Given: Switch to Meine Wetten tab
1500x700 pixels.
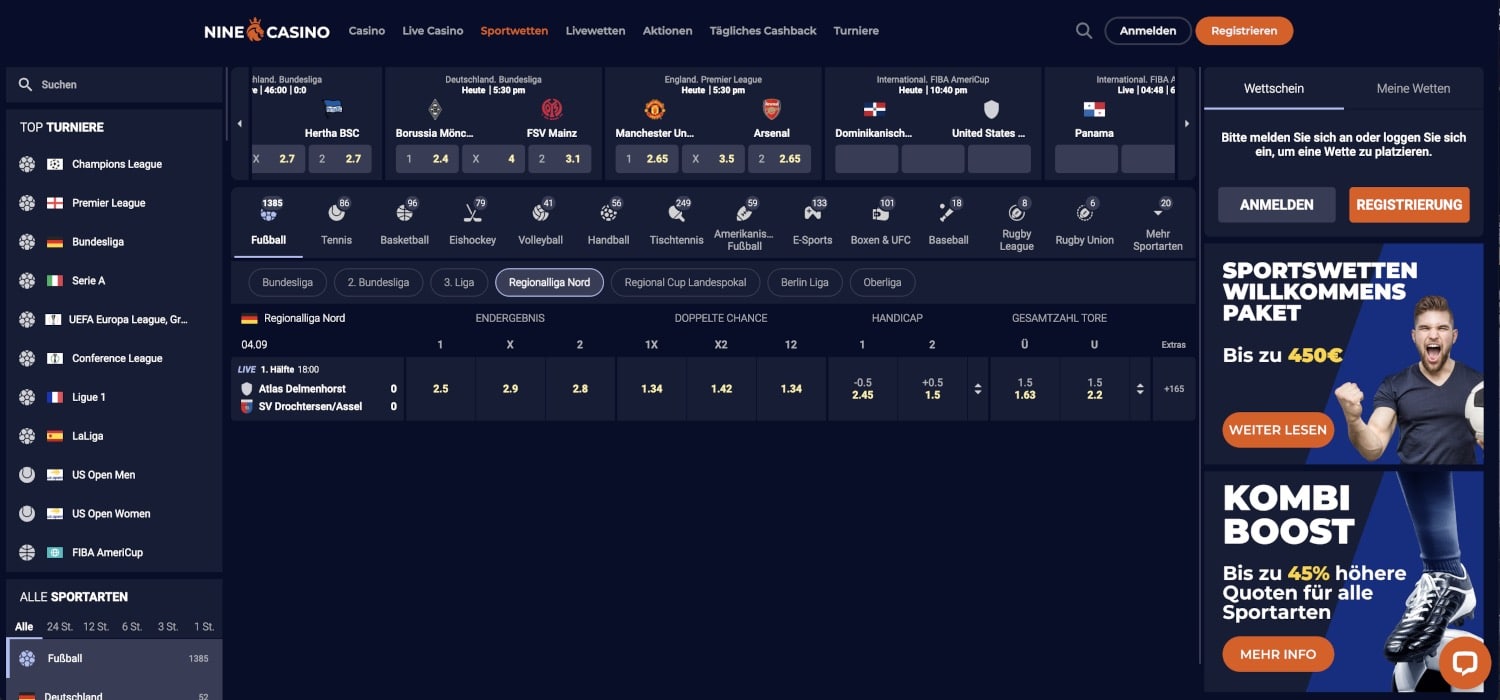Looking at the screenshot, I should pyautogui.click(x=1413, y=88).
